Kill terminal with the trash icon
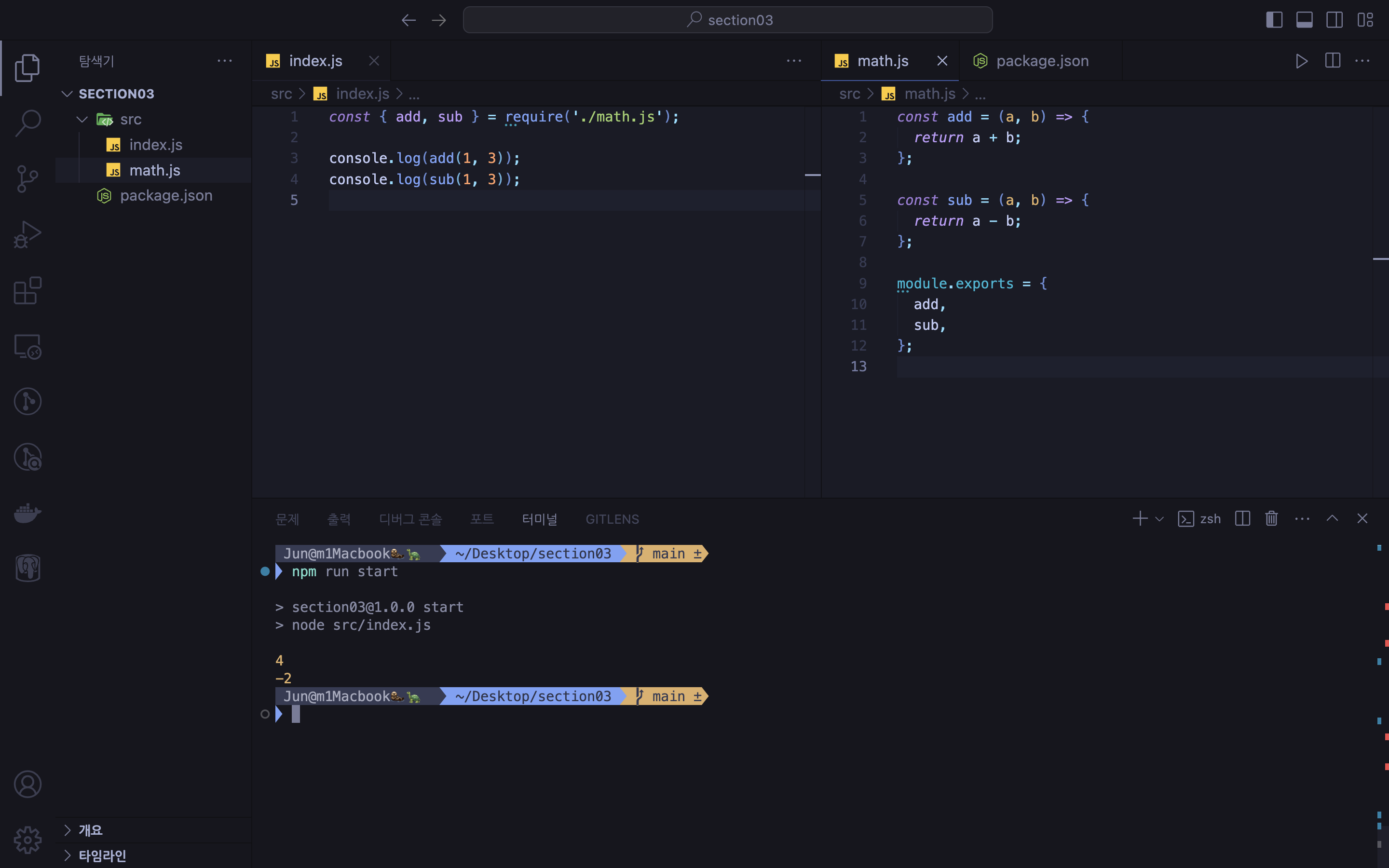The height and width of the screenshot is (868, 1389). (x=1271, y=518)
